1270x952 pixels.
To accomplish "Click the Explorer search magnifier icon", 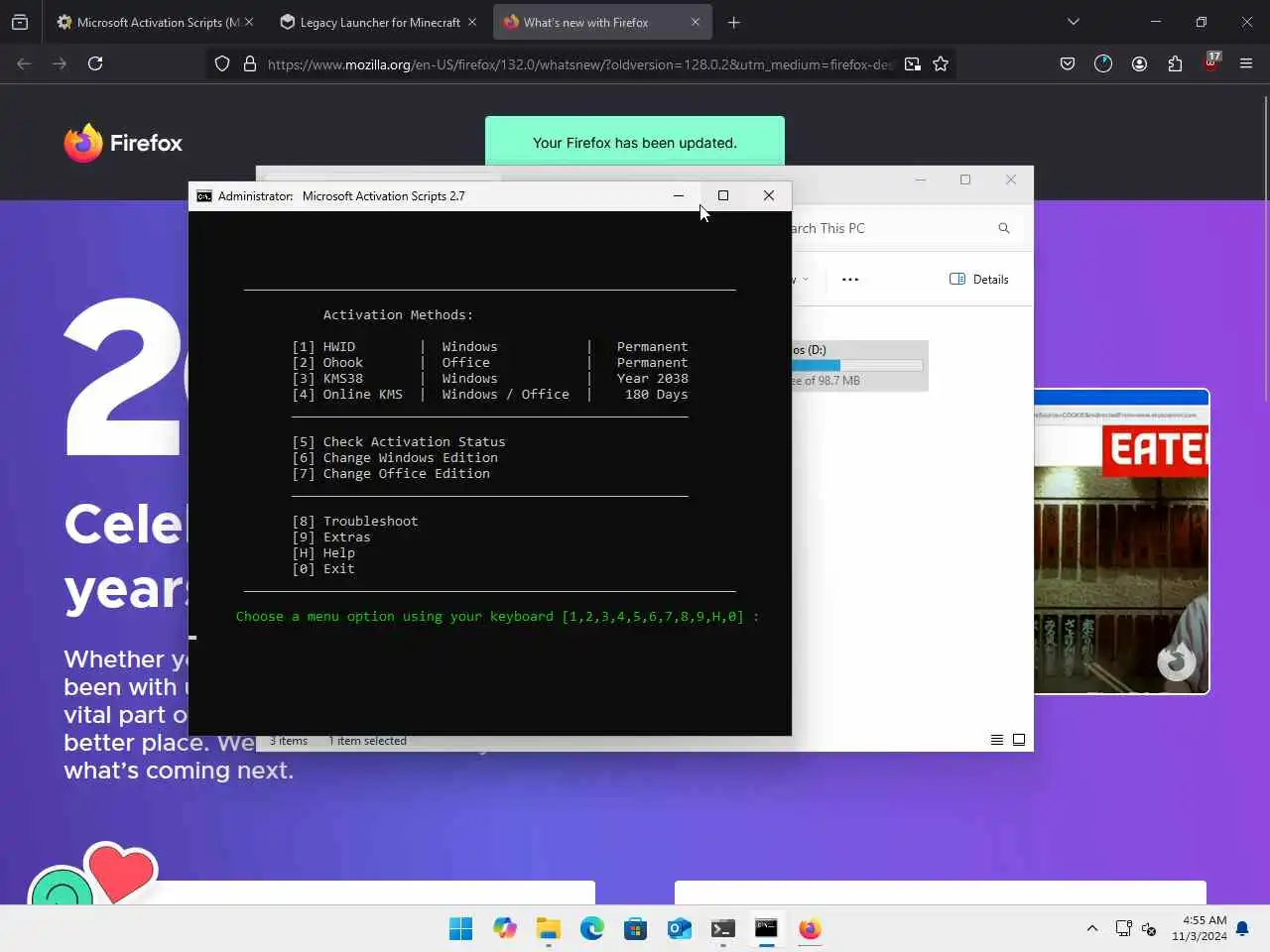I will [1004, 228].
